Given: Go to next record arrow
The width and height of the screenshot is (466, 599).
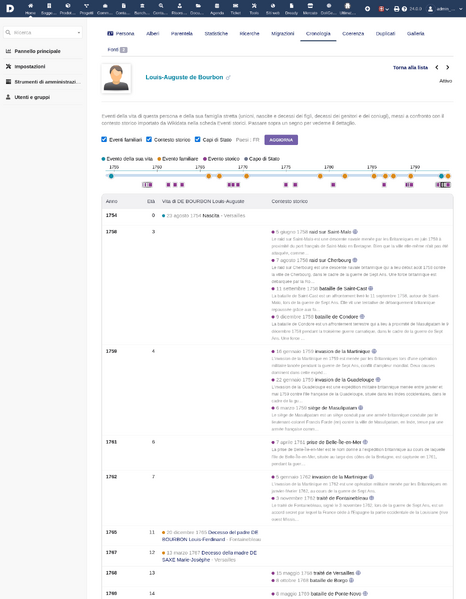Looking at the screenshot, I should coord(448,67).
